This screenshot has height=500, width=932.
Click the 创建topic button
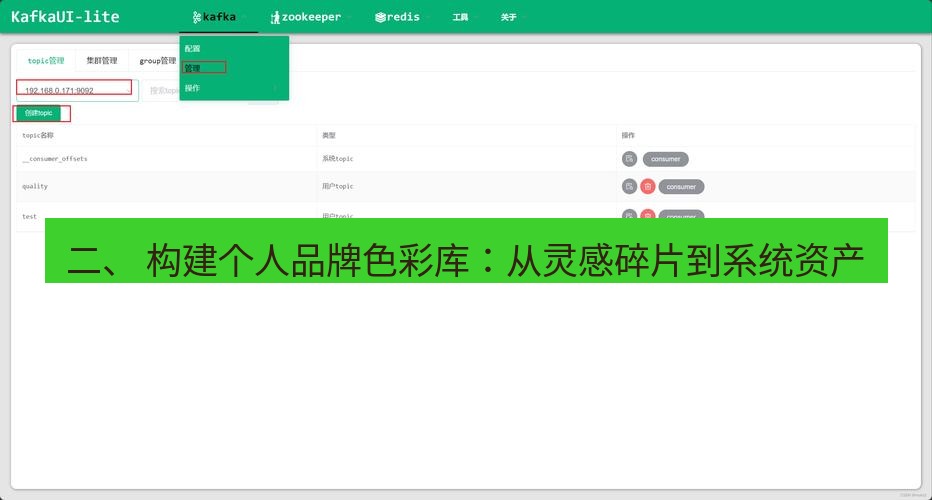39,113
